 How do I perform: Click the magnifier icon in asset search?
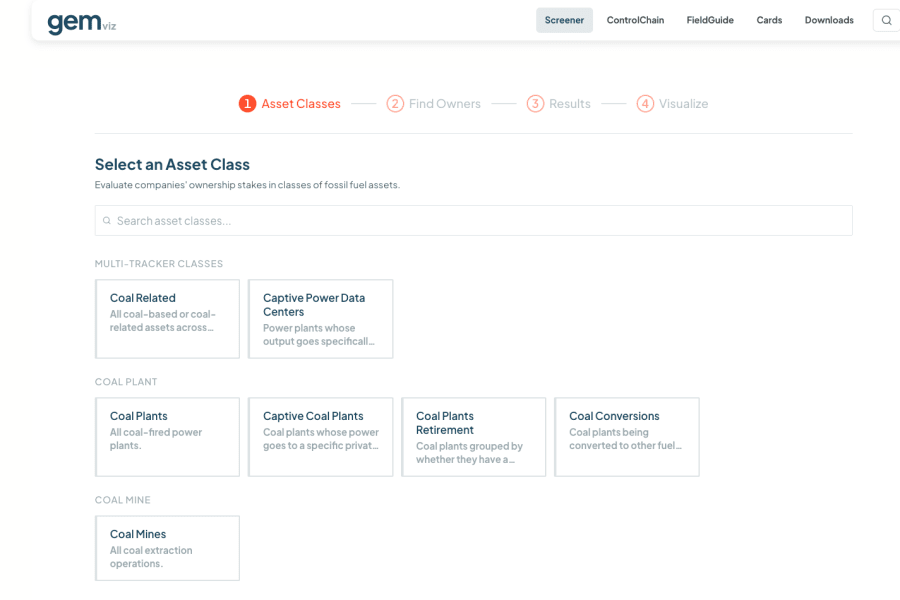click(107, 220)
